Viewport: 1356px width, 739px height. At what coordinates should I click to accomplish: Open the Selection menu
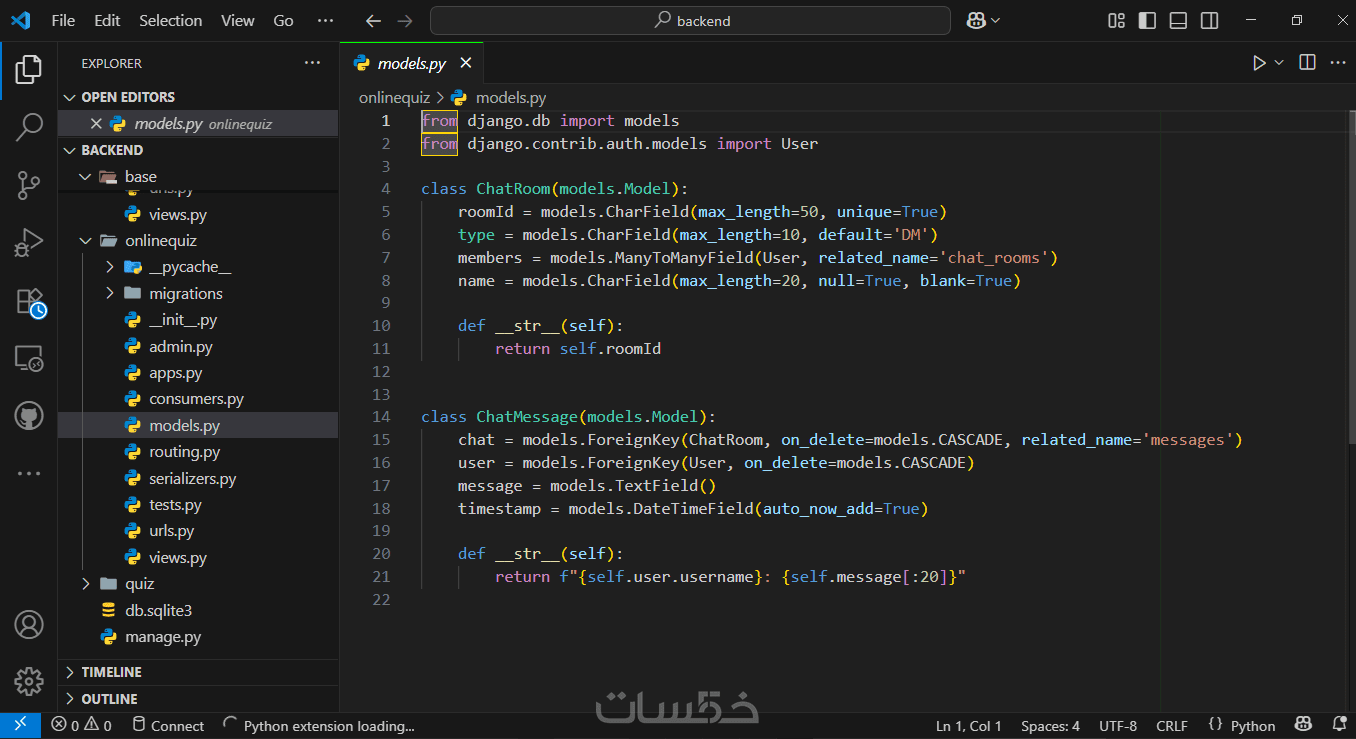point(170,20)
